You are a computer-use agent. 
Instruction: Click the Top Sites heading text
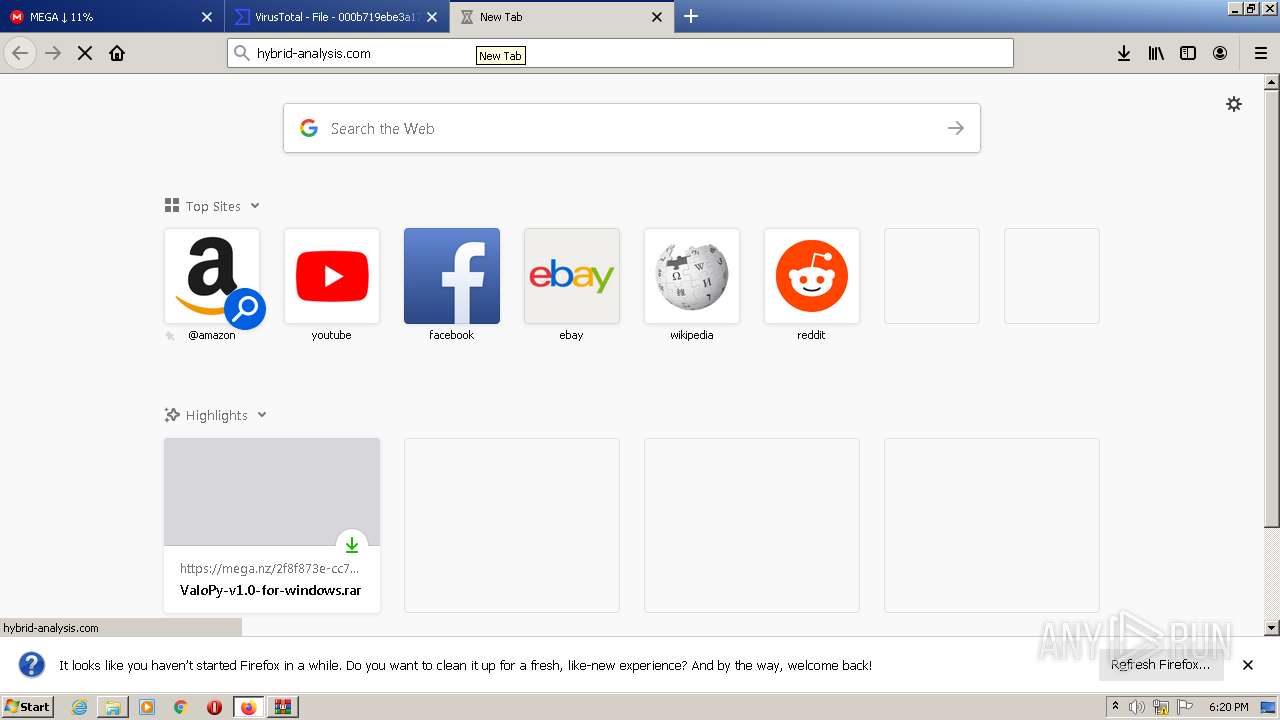213,206
